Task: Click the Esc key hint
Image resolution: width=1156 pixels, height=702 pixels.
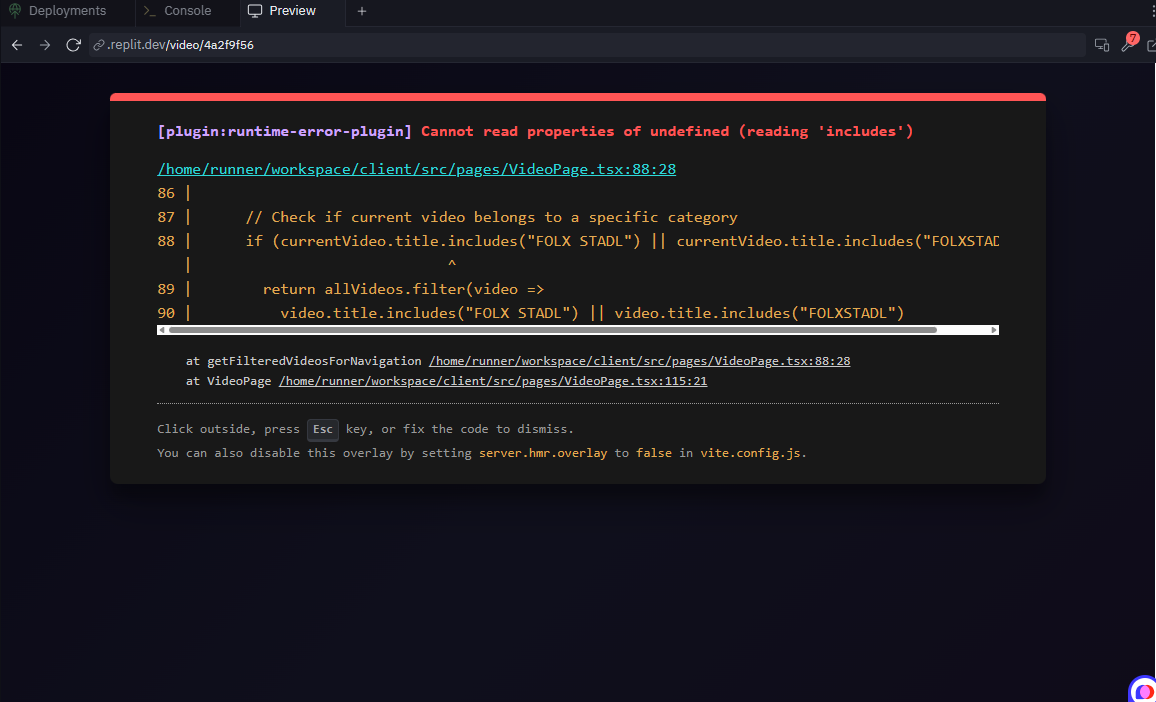Action: click(x=323, y=429)
